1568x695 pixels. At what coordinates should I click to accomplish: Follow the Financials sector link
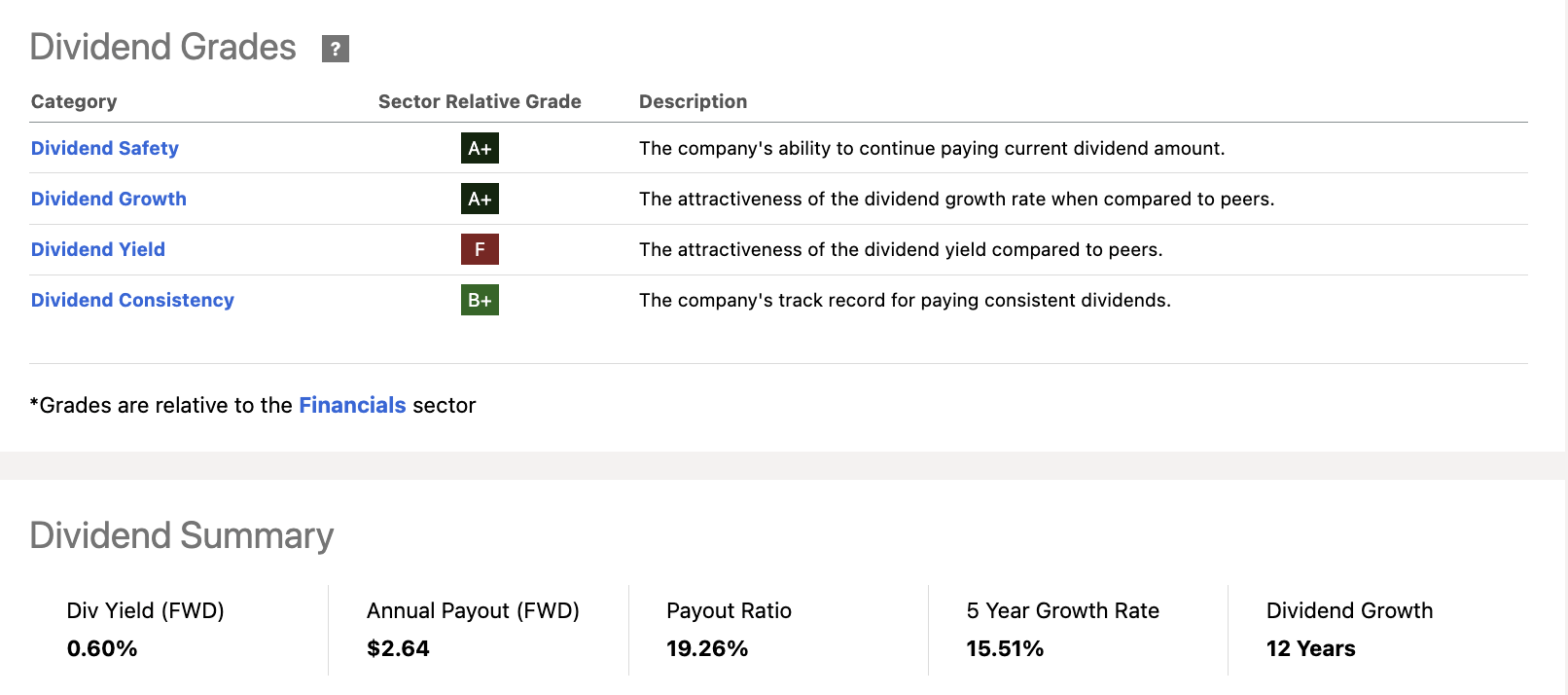[352, 405]
